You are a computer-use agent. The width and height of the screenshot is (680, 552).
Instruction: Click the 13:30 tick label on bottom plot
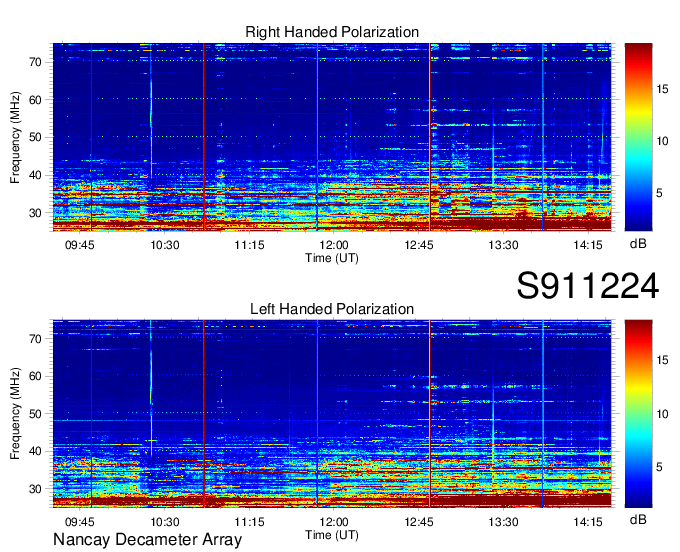pos(503,522)
